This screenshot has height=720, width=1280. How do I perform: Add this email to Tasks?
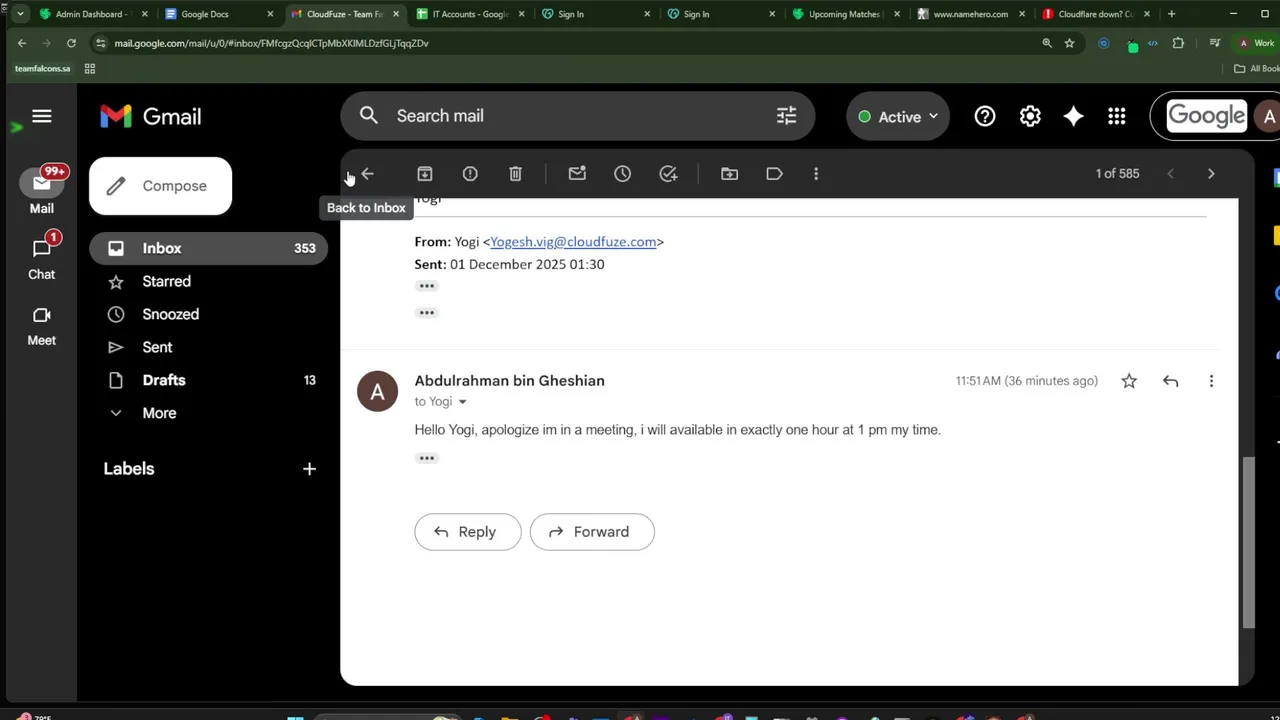[668, 174]
